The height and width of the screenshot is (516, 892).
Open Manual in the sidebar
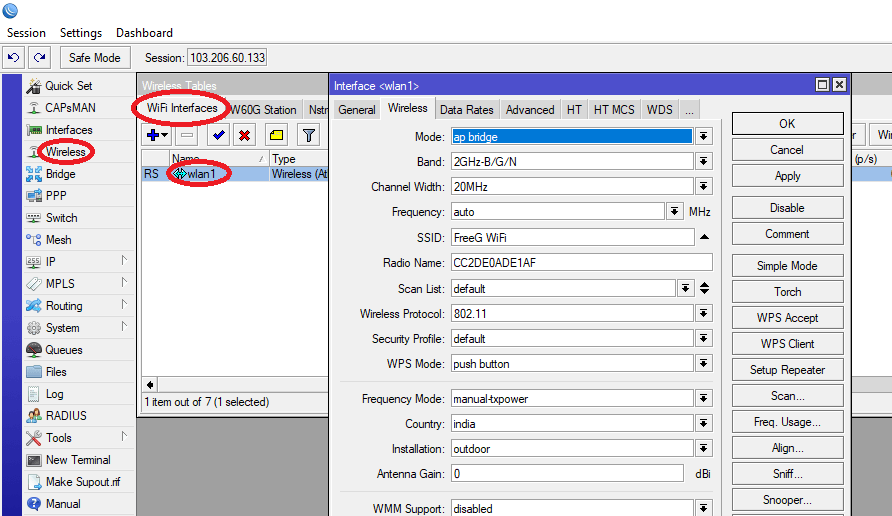coord(63,504)
